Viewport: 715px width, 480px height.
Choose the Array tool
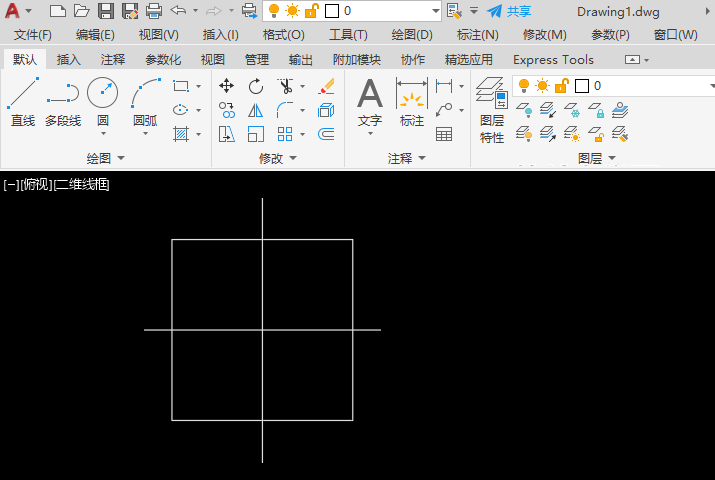285,134
